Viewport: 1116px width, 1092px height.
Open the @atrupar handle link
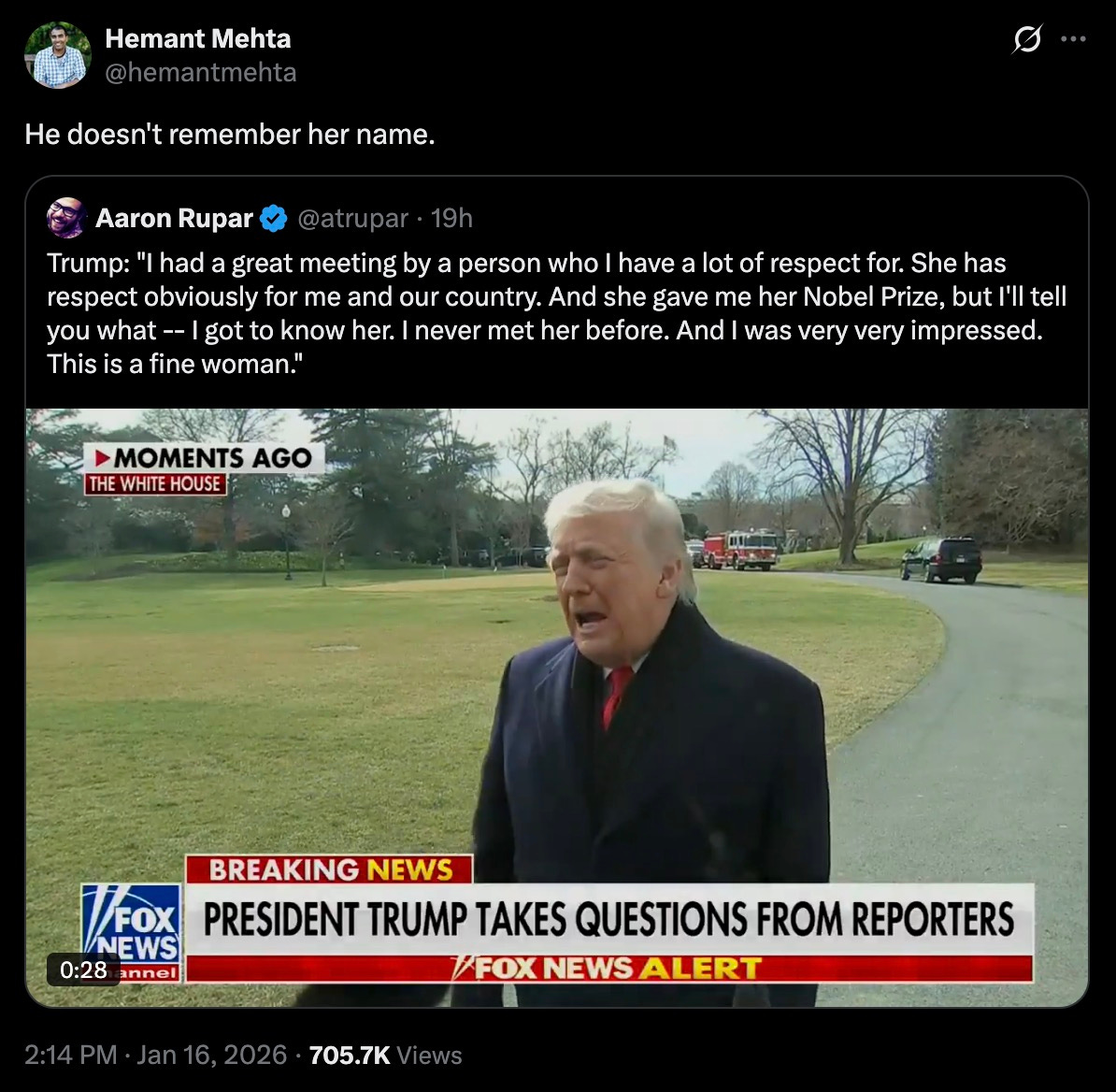[x=353, y=219]
